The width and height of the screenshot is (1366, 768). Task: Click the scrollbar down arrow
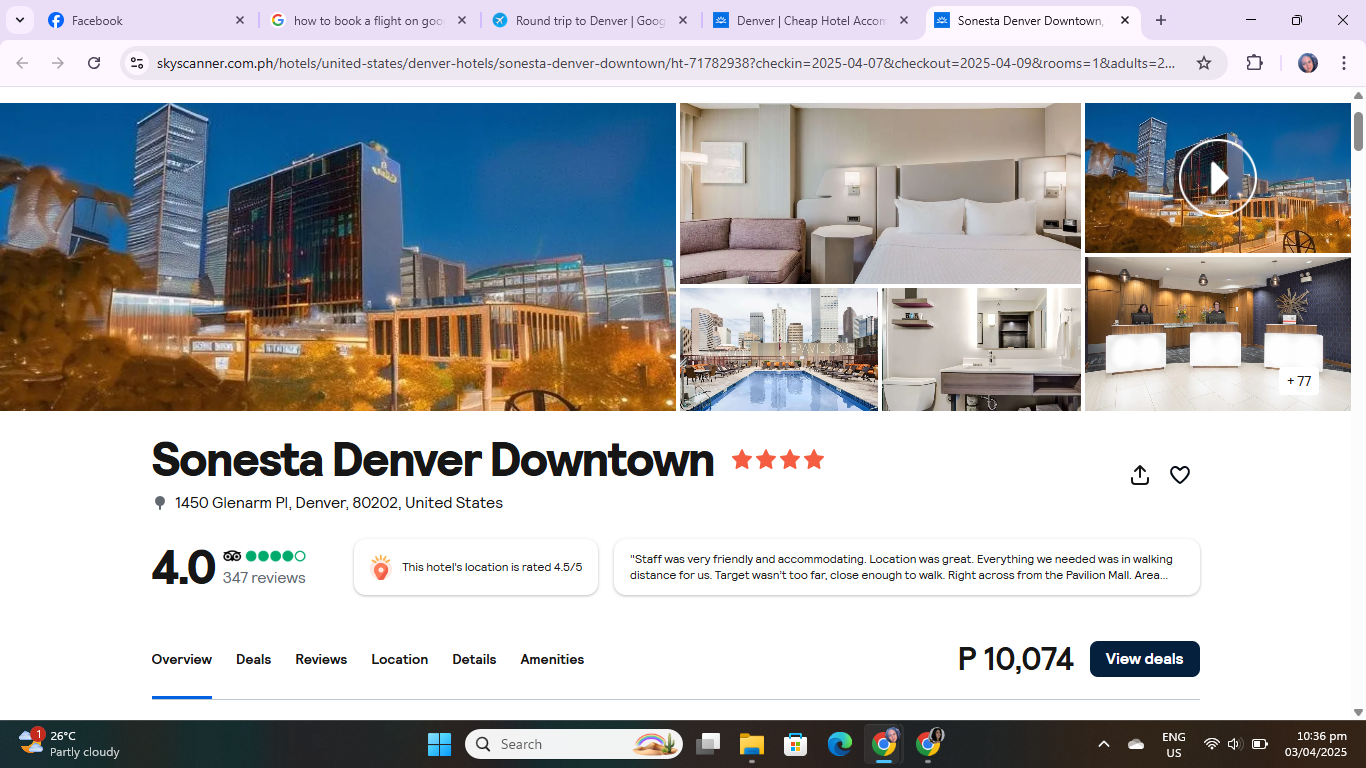click(x=1358, y=712)
